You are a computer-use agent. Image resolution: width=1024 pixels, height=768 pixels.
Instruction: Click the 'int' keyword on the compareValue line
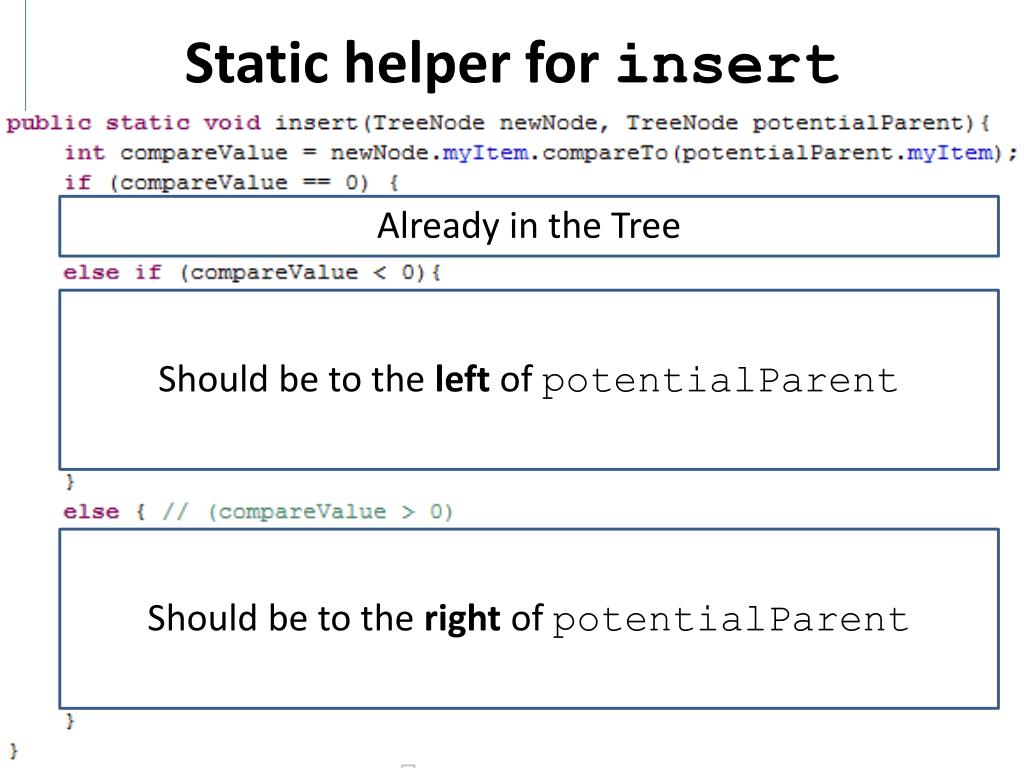(x=84, y=153)
